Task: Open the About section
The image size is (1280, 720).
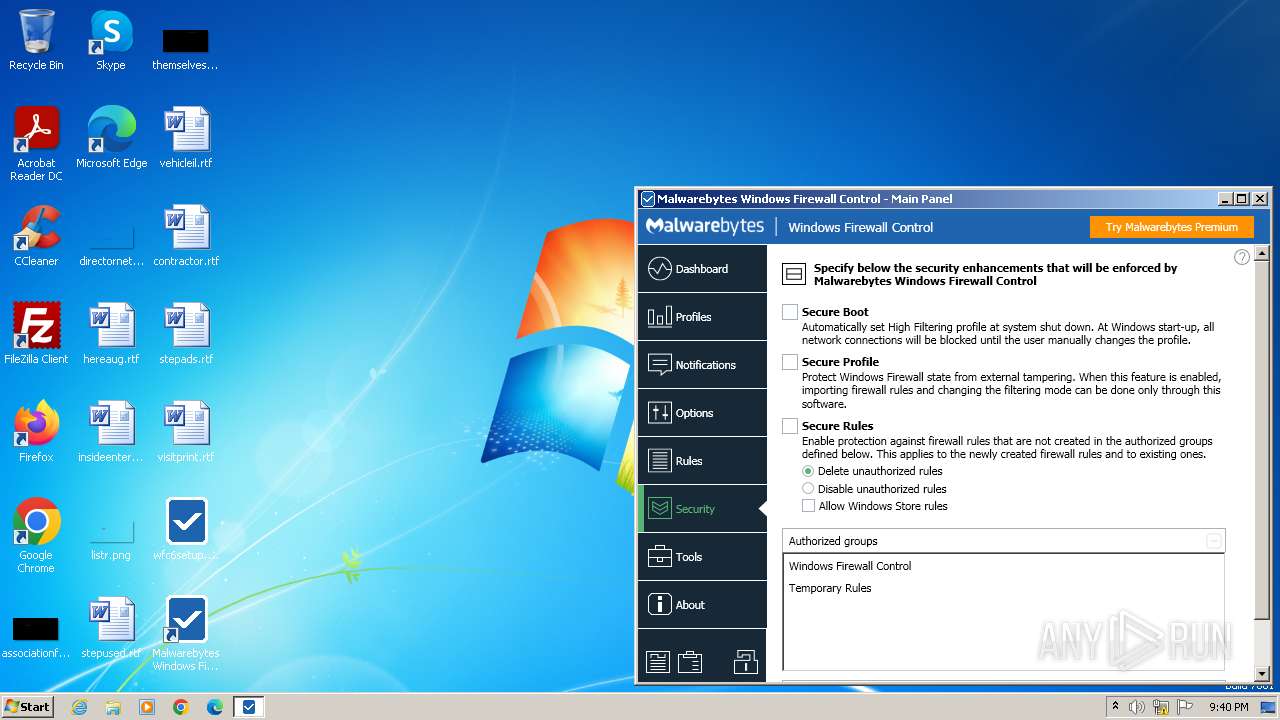Action: 702,605
